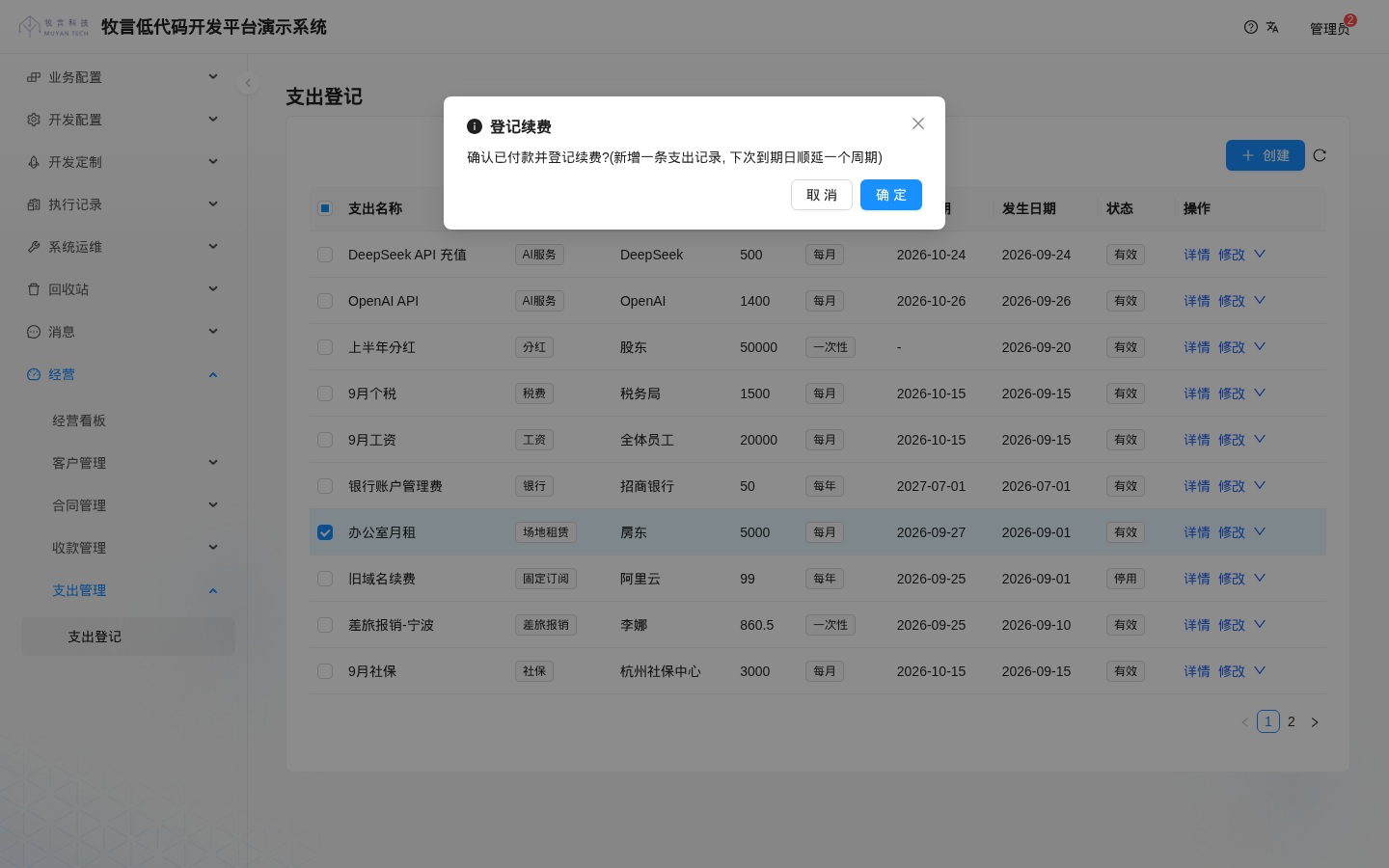Image resolution: width=1389 pixels, height=868 pixels.
Task: Click the 系统运维 wrench icon
Action: point(34,247)
